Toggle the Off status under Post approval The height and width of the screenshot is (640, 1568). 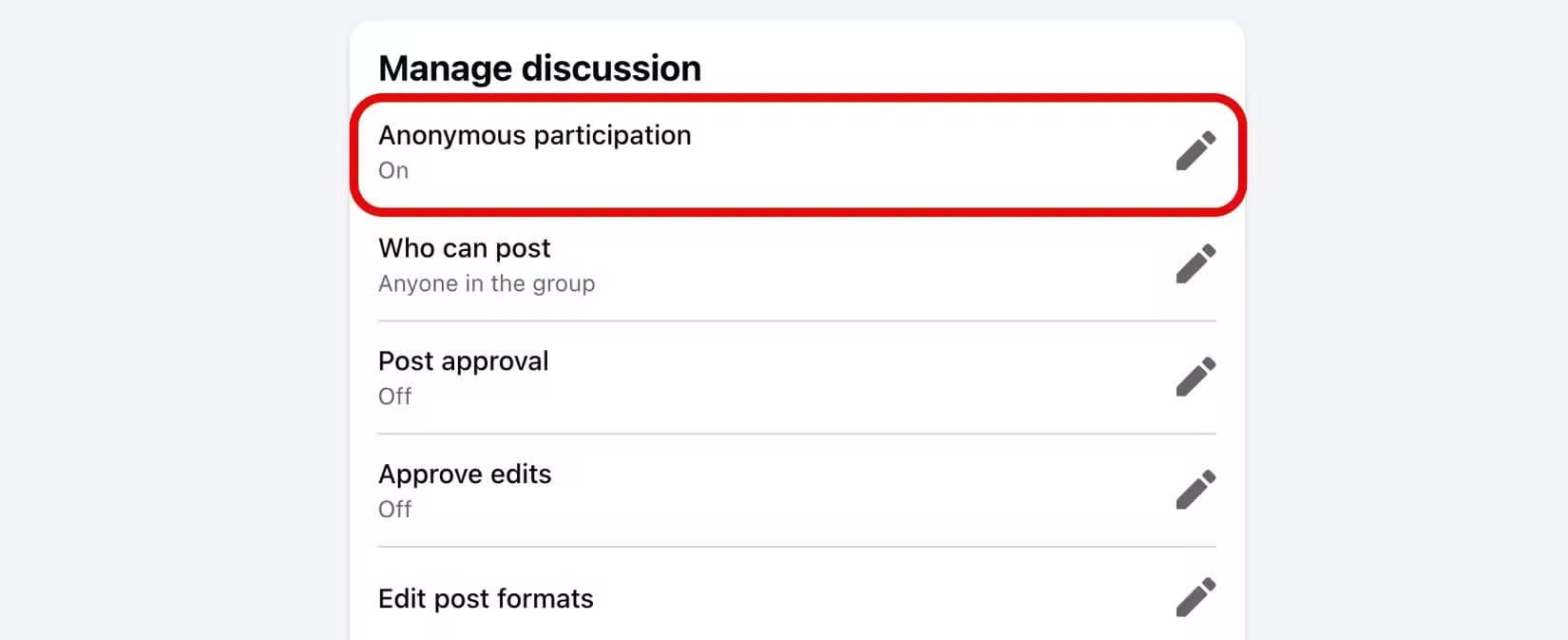coord(394,397)
